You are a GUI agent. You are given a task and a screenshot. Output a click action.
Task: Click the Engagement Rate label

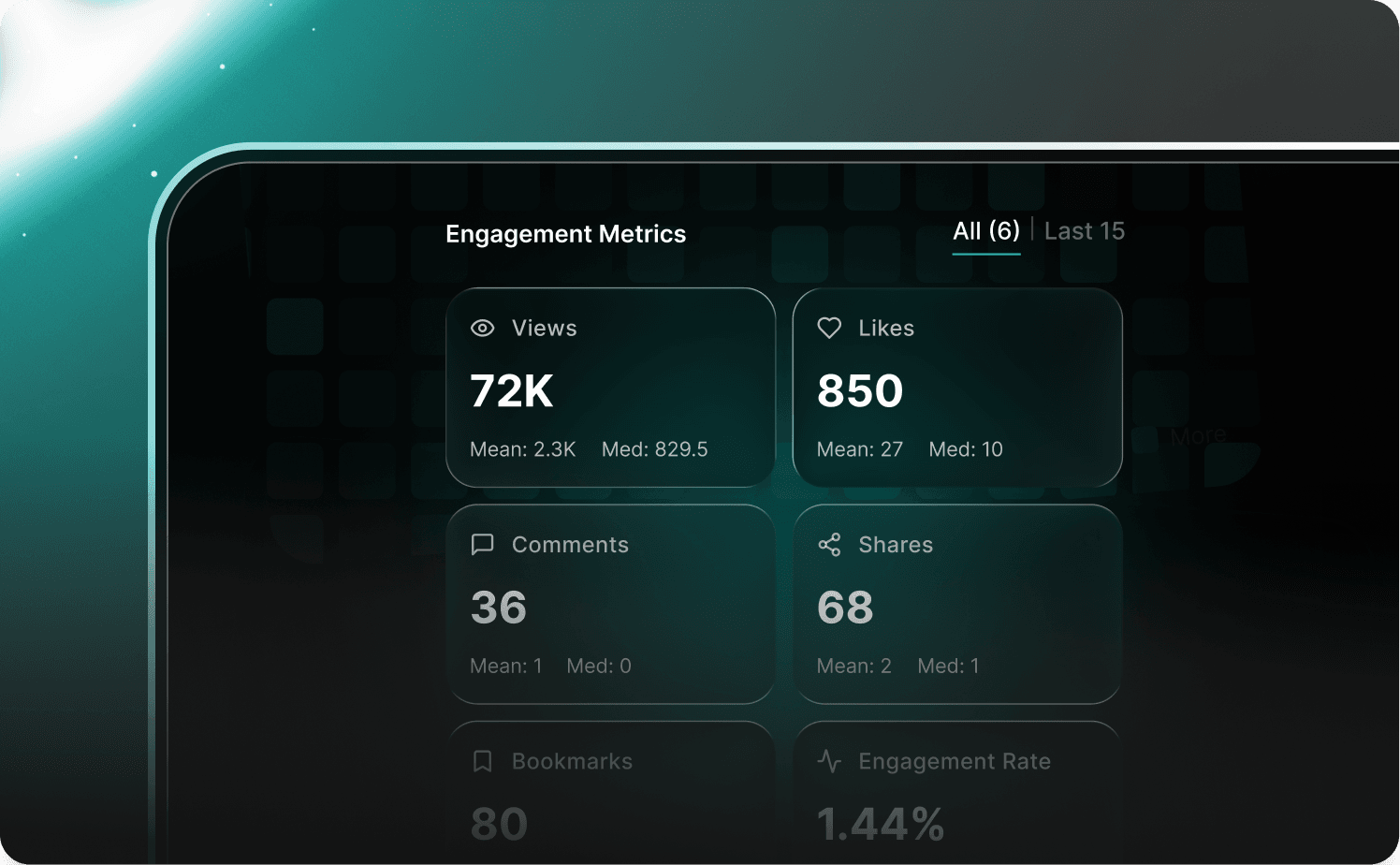pyautogui.click(x=955, y=762)
